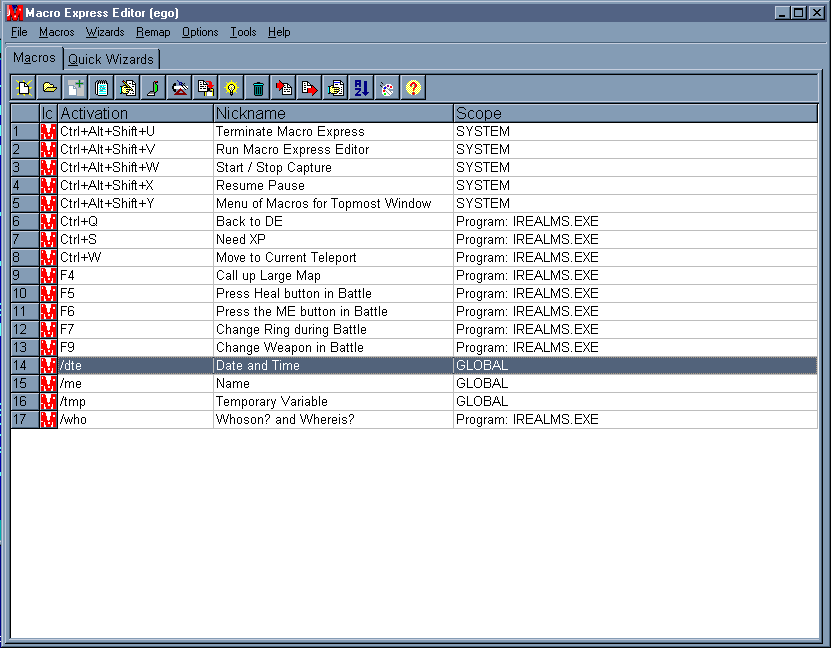Select the Temporary Variable macro

pos(333,402)
